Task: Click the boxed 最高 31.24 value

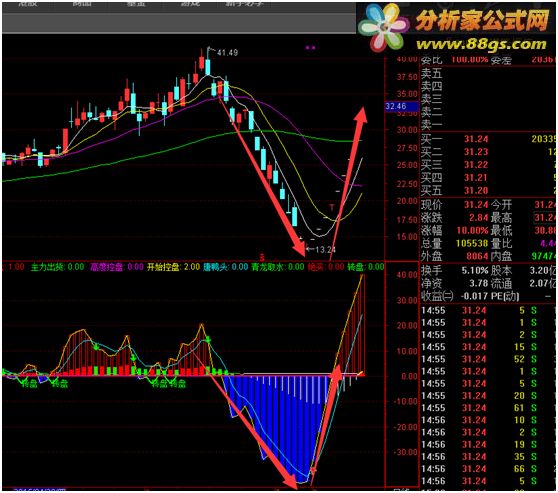Action: coord(544,217)
